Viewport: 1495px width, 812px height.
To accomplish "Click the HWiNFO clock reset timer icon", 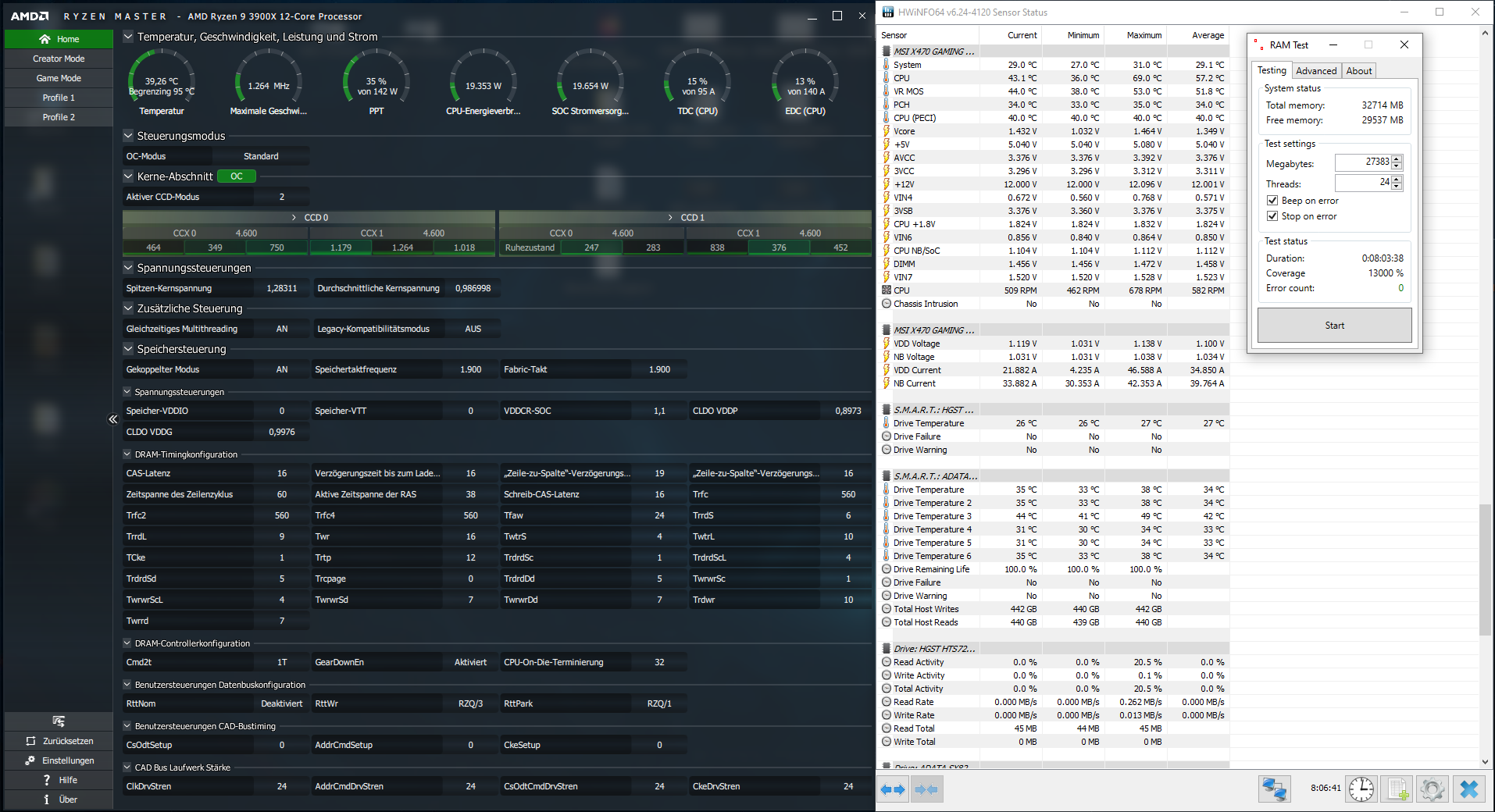I will tap(1361, 789).
